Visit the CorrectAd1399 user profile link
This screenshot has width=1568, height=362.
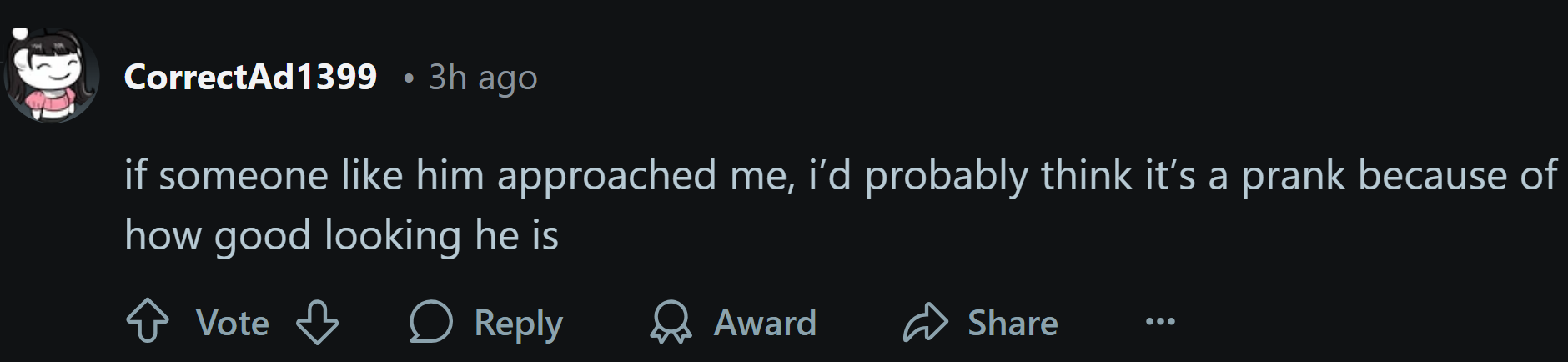tap(250, 77)
